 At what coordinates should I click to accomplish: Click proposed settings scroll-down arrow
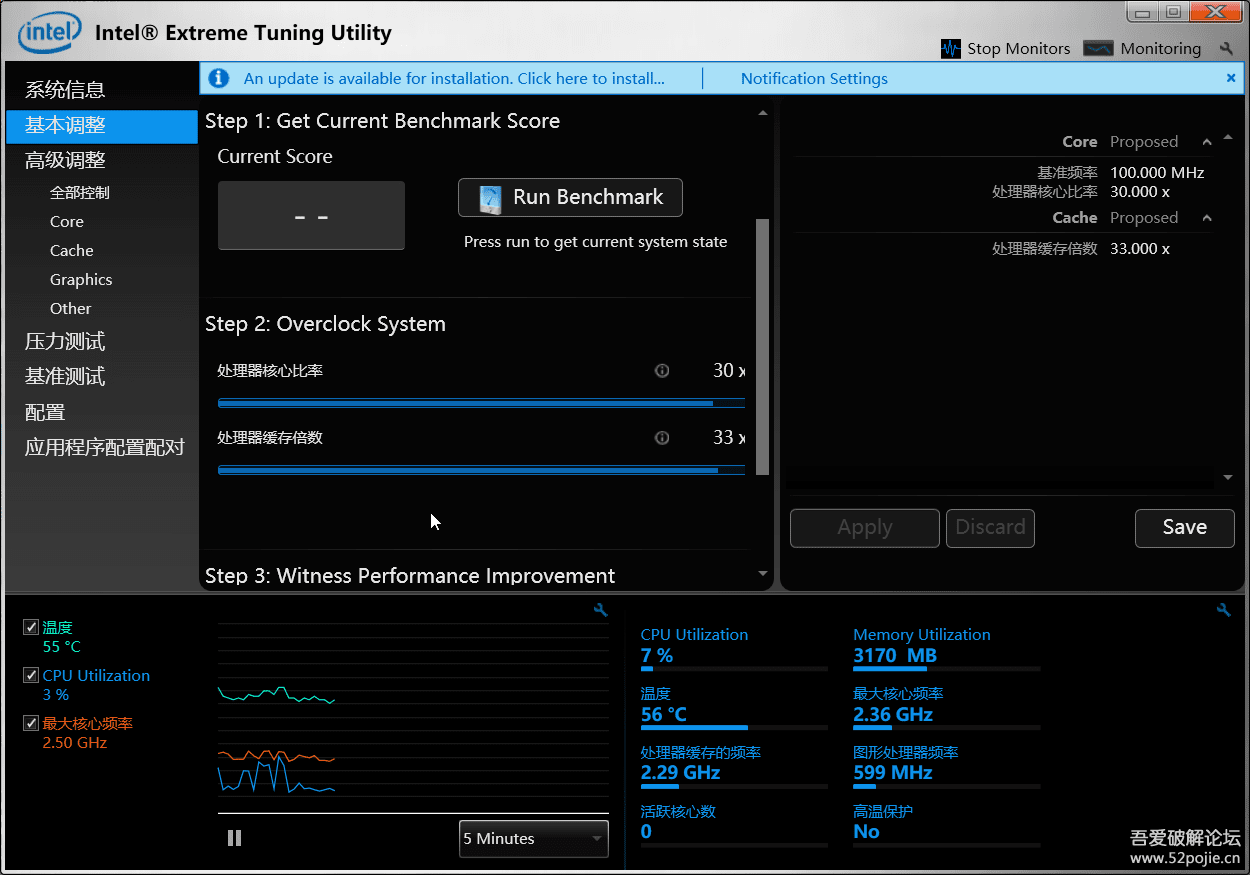(1228, 478)
